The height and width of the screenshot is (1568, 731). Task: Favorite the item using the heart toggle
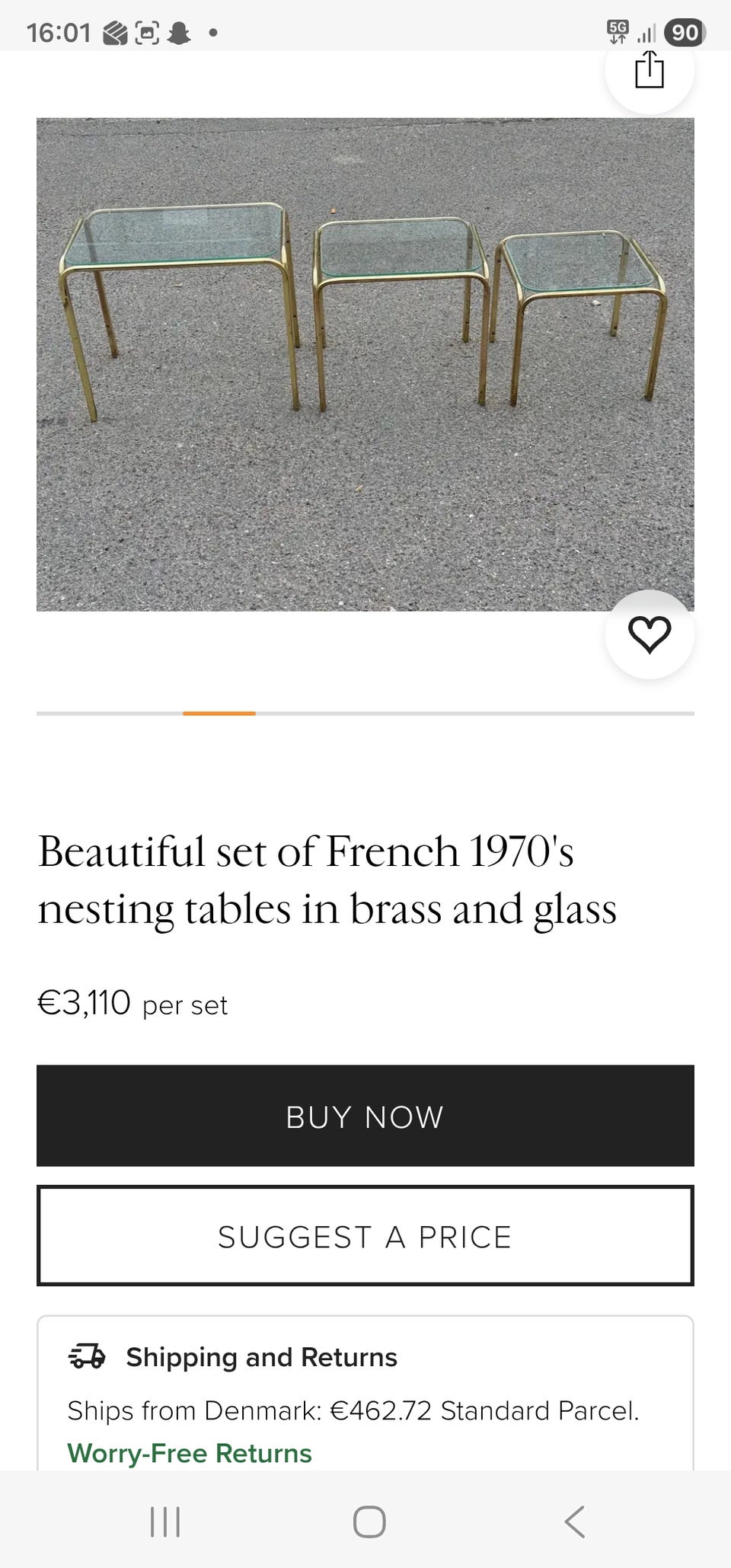pos(650,634)
